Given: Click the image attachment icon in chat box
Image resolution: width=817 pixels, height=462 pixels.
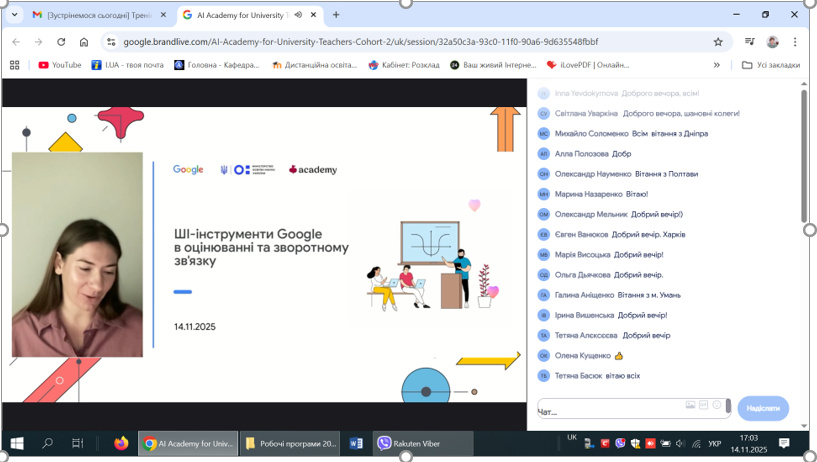Looking at the screenshot, I should tap(690, 405).
